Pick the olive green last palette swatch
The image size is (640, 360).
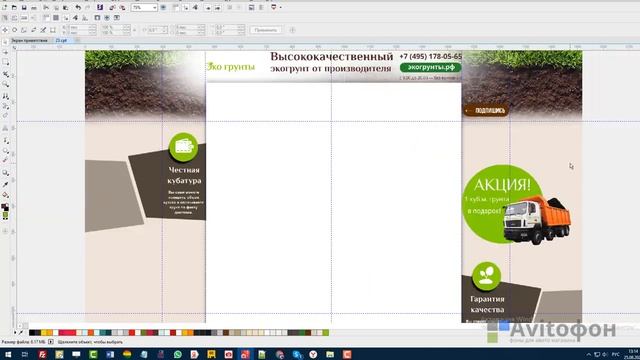click(326, 333)
